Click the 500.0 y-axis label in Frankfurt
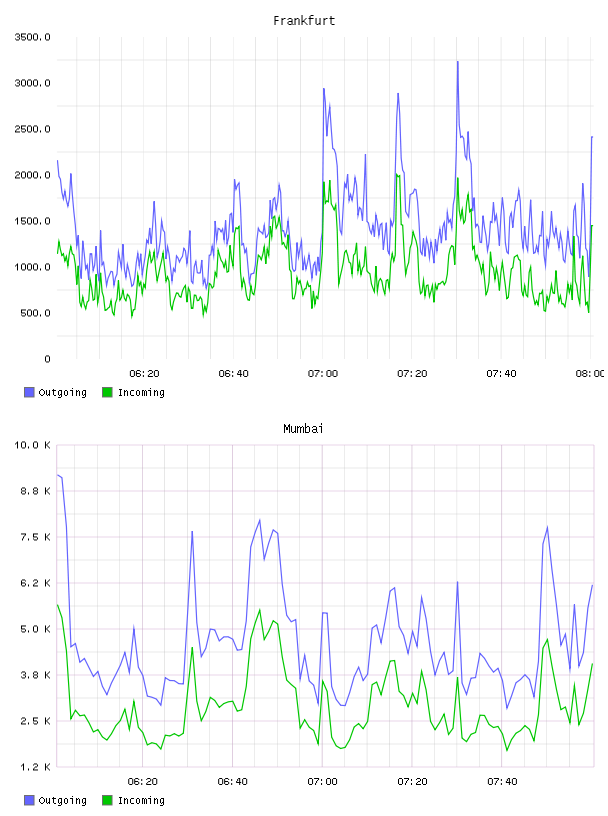 pos(35,313)
